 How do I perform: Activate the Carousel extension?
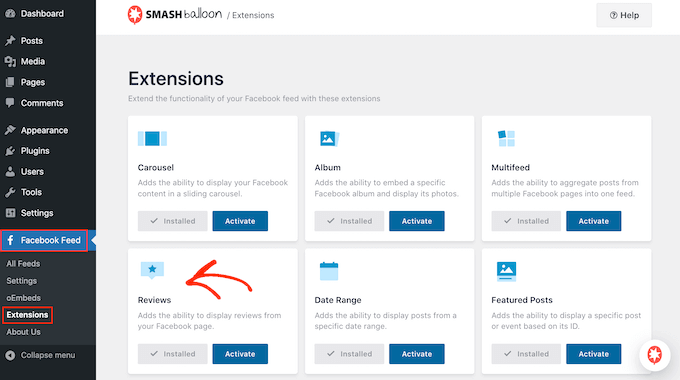(x=240, y=221)
